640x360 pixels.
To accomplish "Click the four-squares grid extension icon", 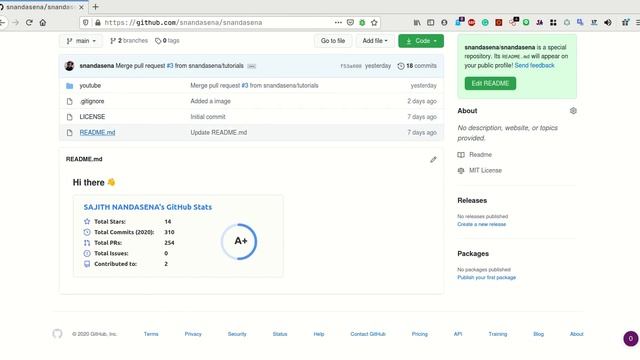I will [x=553, y=22].
